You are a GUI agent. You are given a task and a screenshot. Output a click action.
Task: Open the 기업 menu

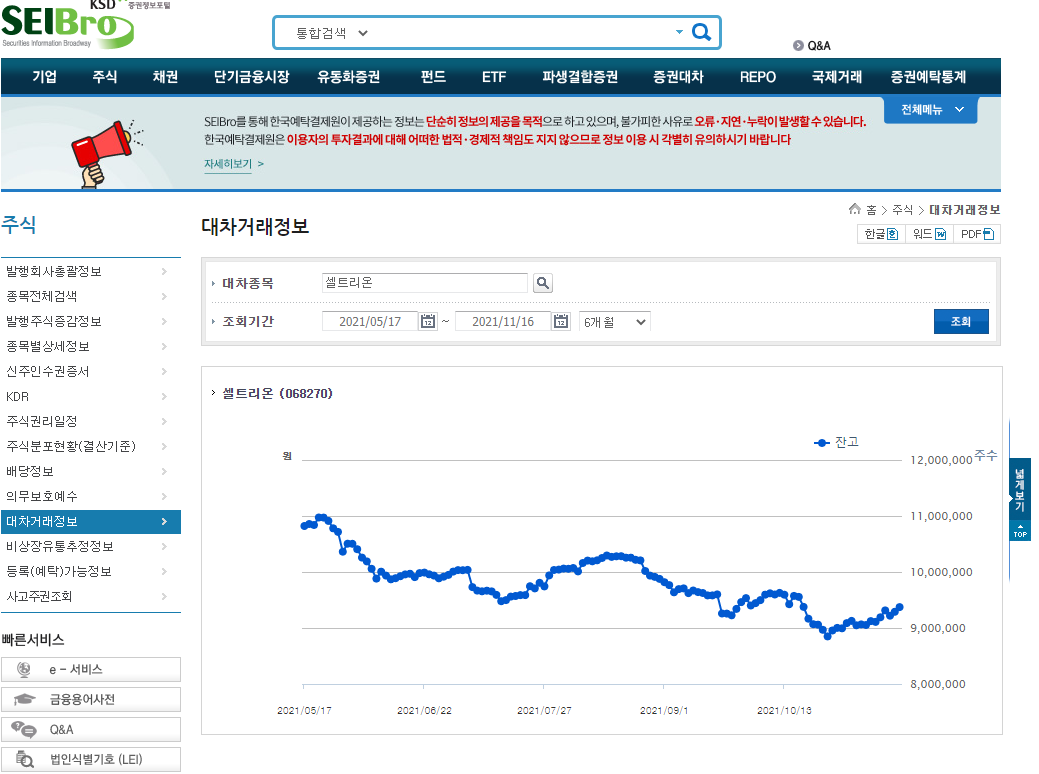coord(44,77)
